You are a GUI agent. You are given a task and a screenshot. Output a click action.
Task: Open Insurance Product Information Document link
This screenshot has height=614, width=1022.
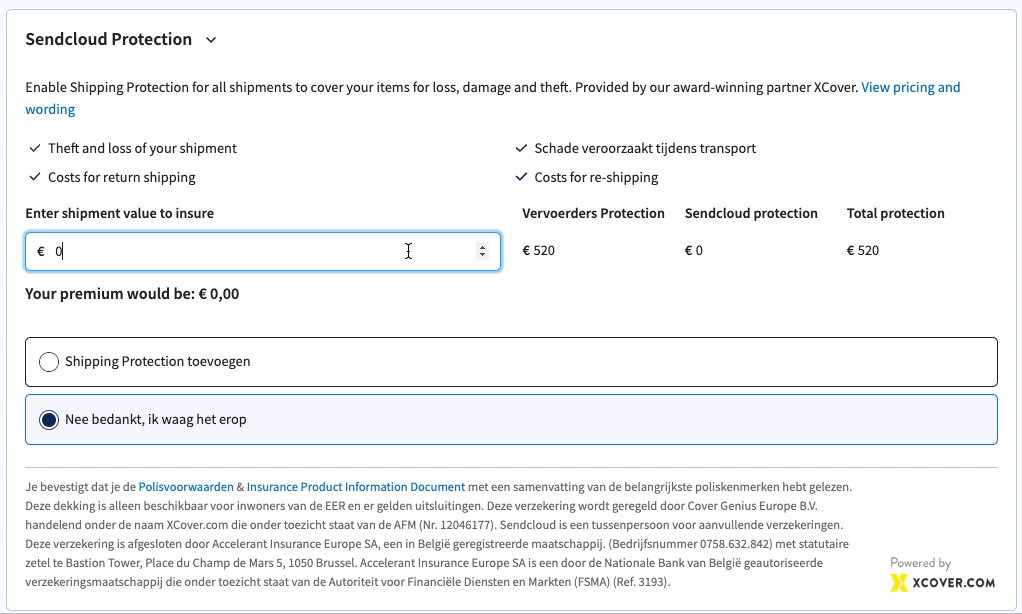point(356,487)
